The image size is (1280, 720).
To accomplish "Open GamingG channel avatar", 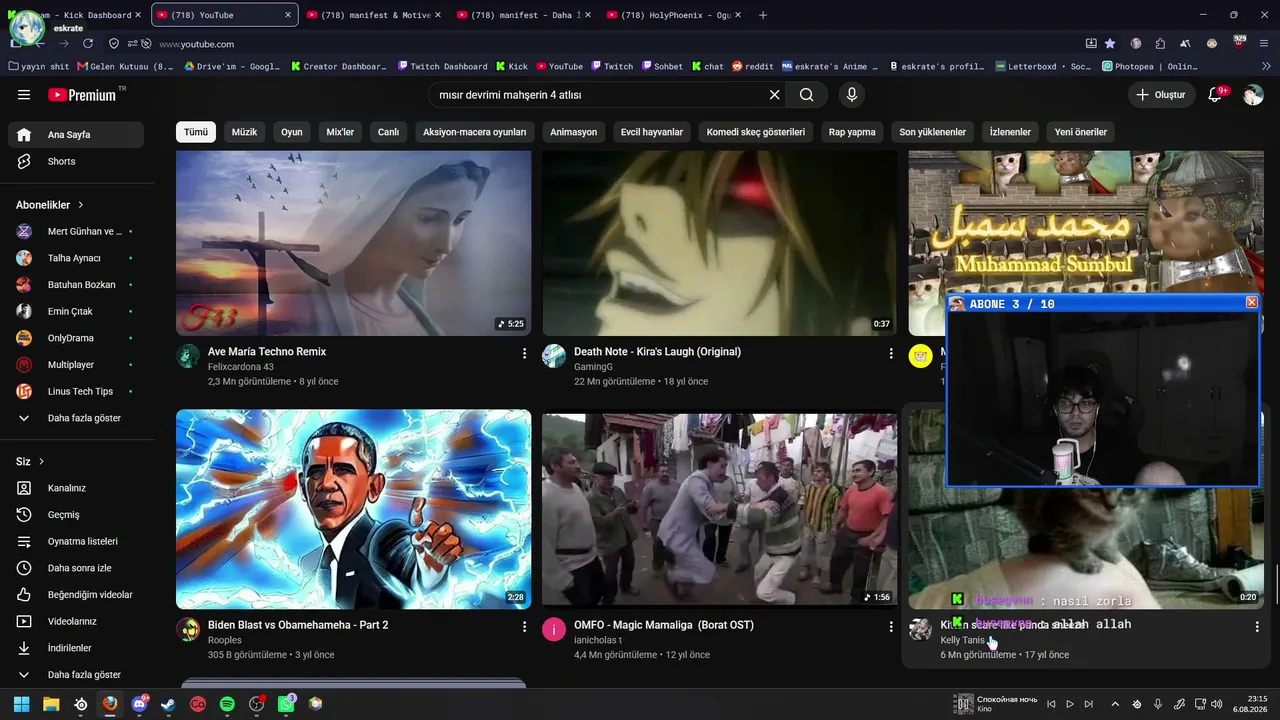I will pos(554,356).
